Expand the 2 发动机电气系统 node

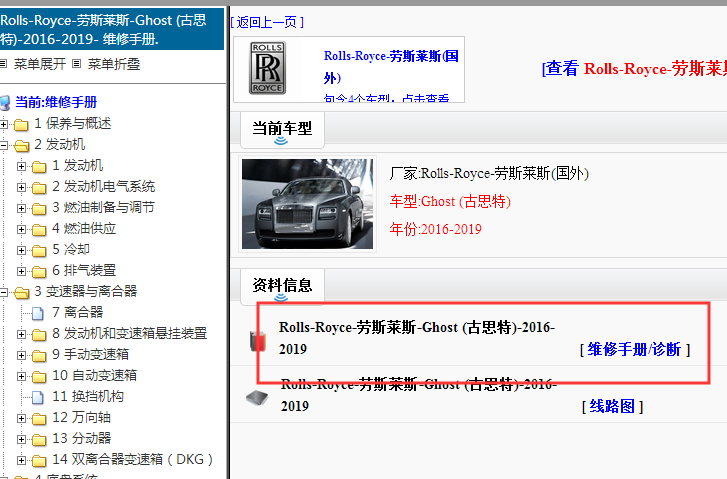pos(21,187)
